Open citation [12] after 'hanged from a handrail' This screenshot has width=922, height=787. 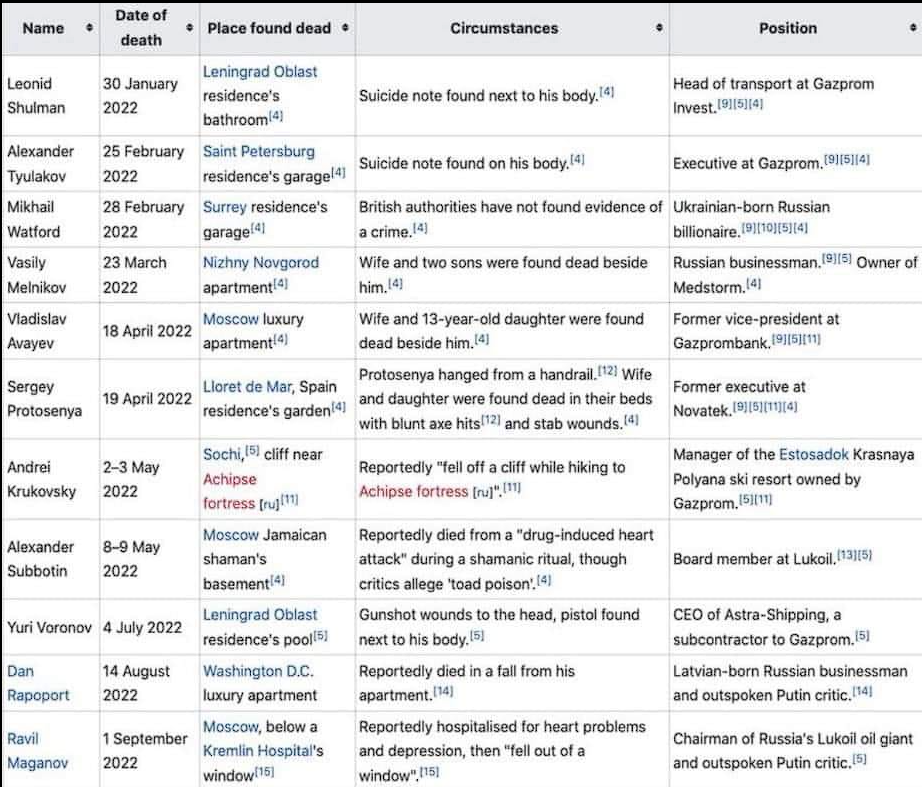pyautogui.click(x=607, y=371)
